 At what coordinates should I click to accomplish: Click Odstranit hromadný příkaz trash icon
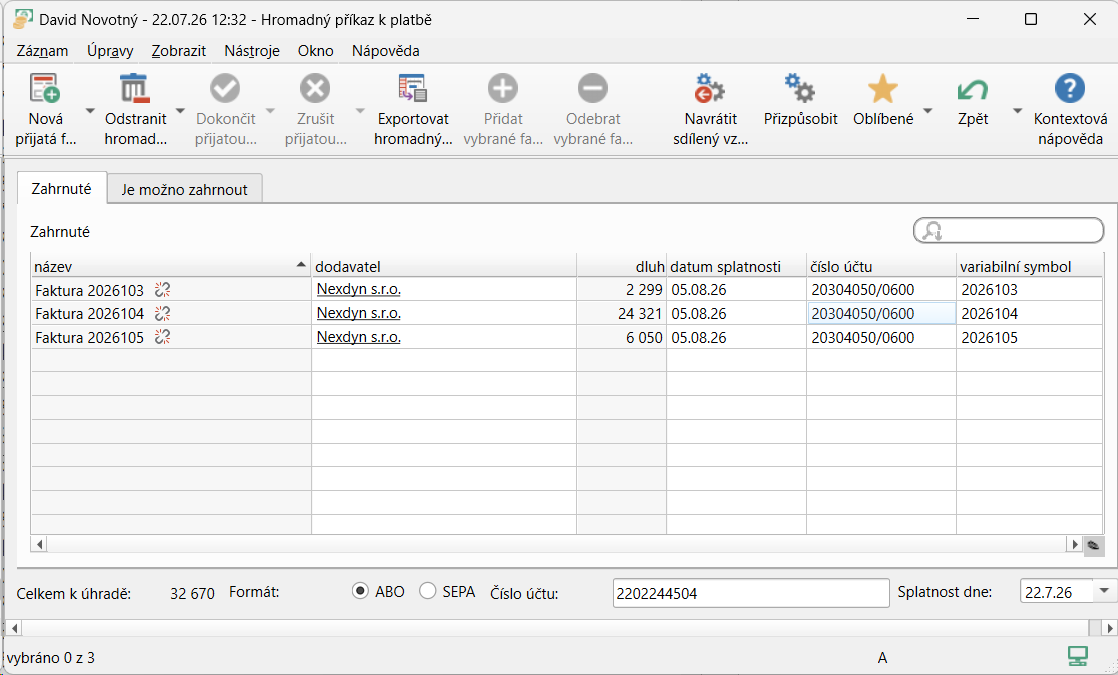coord(135,88)
